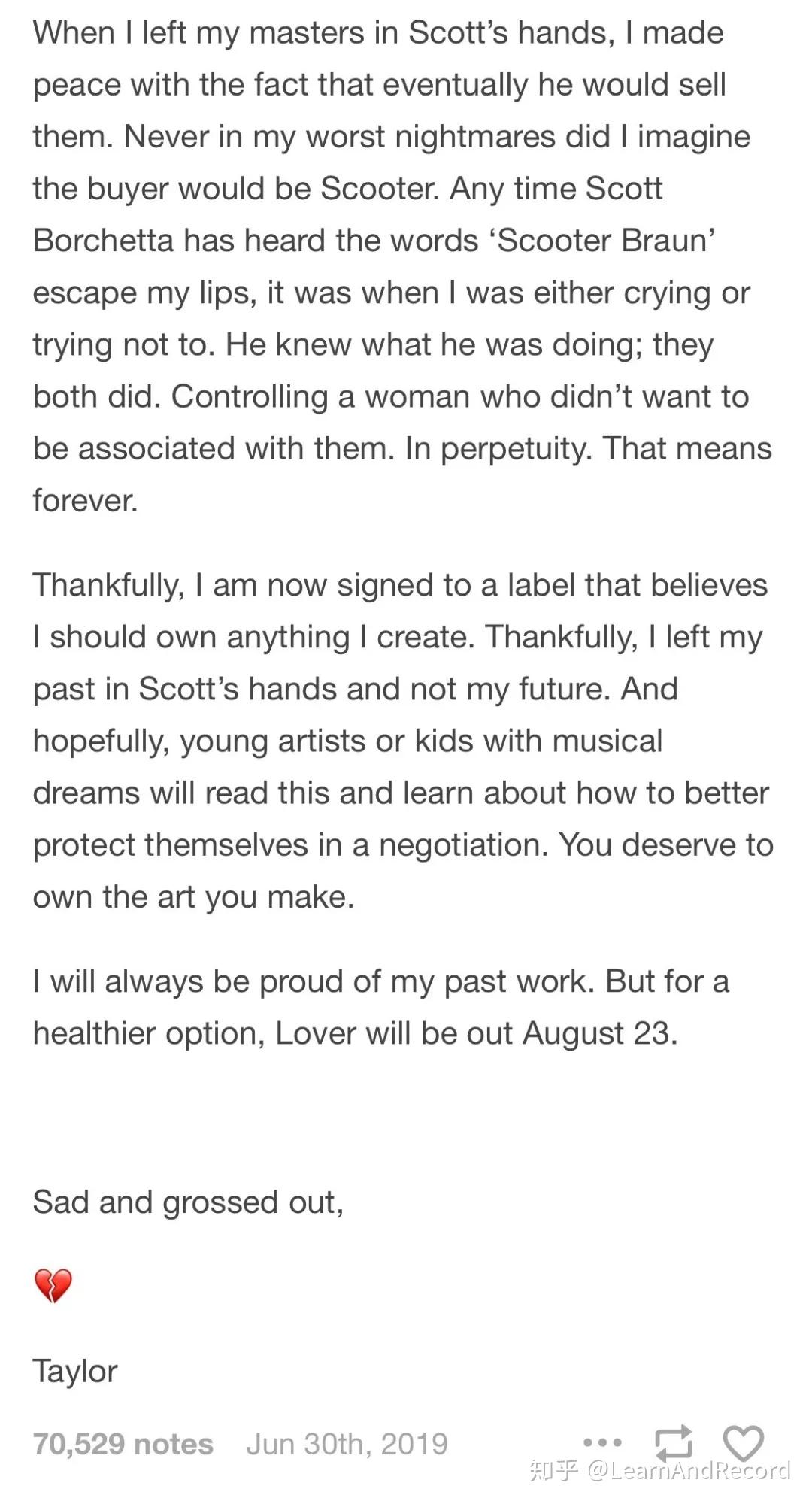Click the Zhihu logo watermark

point(553,1469)
